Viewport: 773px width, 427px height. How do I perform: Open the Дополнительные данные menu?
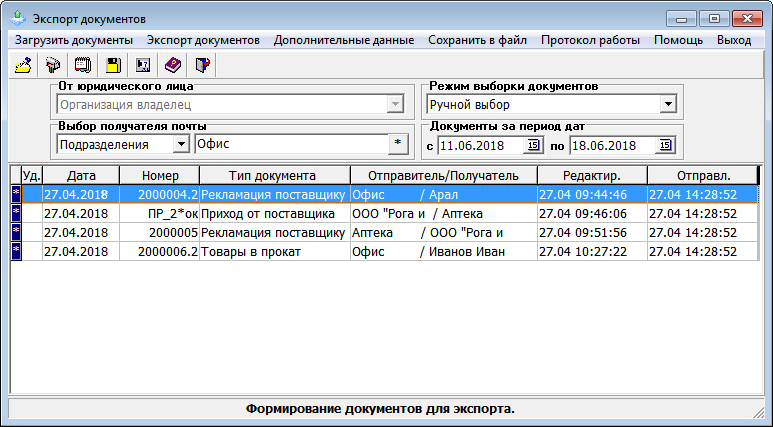point(344,40)
